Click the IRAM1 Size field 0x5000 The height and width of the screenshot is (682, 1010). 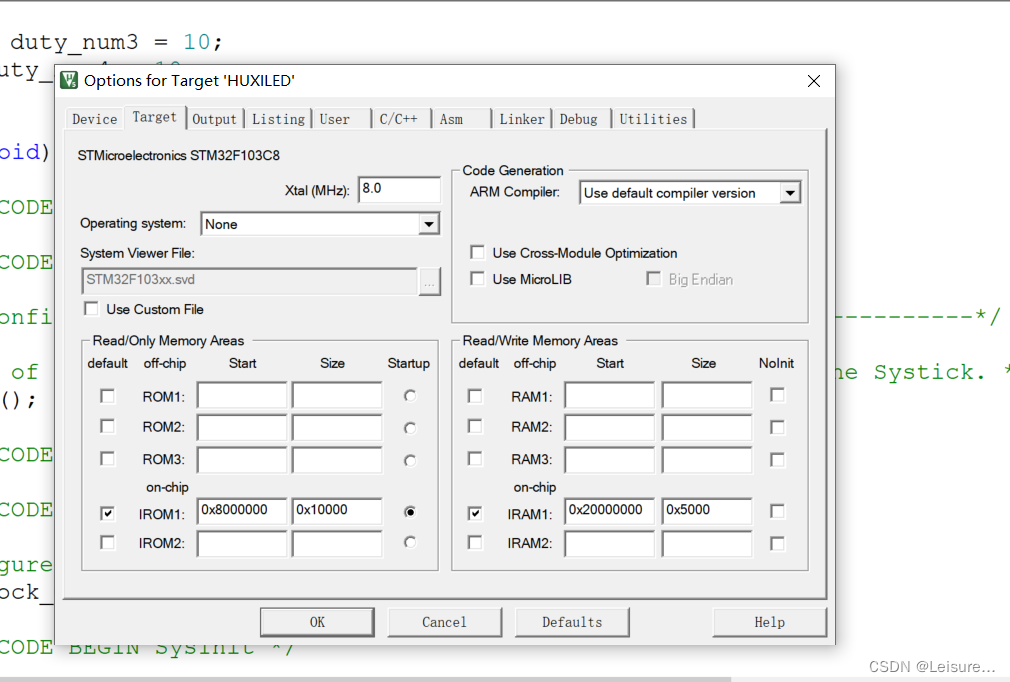(707, 511)
